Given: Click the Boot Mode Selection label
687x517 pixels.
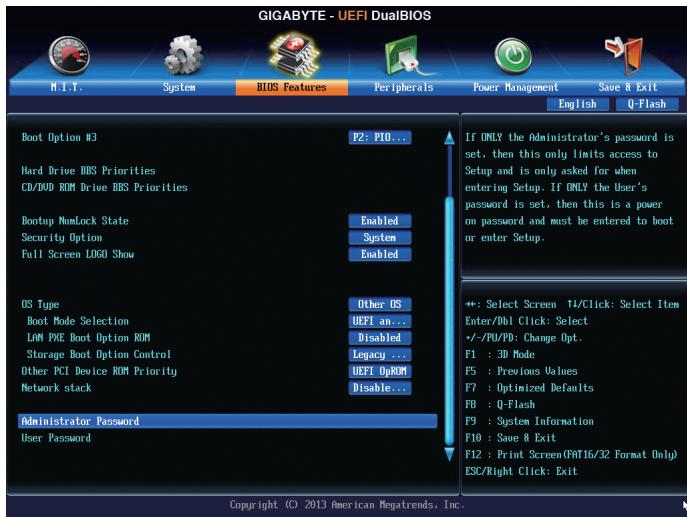Looking at the screenshot, I should pyautogui.click(x=78, y=321).
